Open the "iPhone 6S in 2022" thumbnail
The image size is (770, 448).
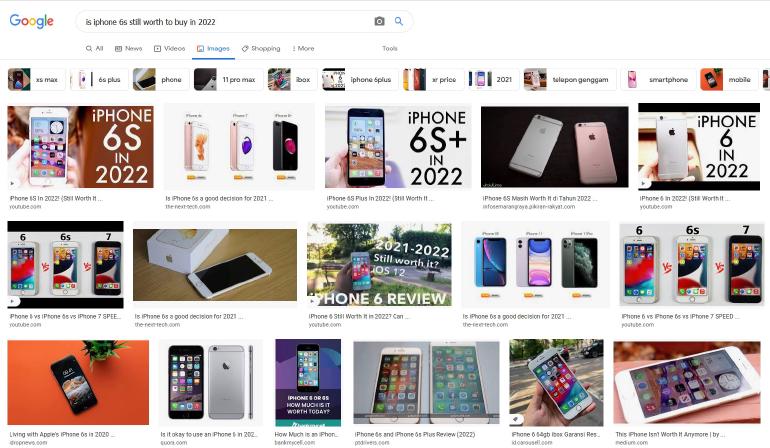[x=80, y=147]
